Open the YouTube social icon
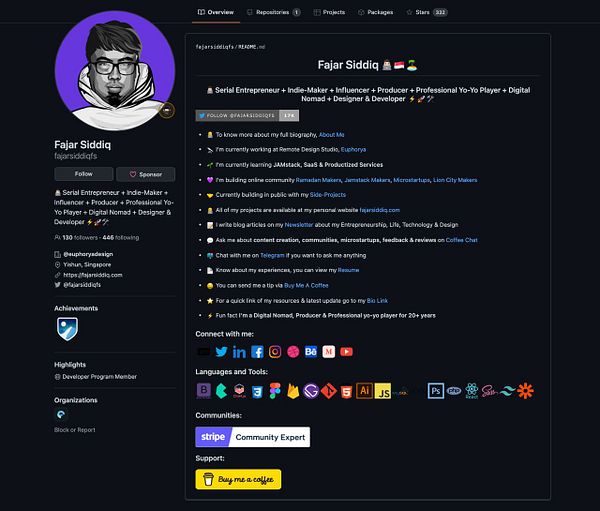600x511 pixels. [346, 351]
